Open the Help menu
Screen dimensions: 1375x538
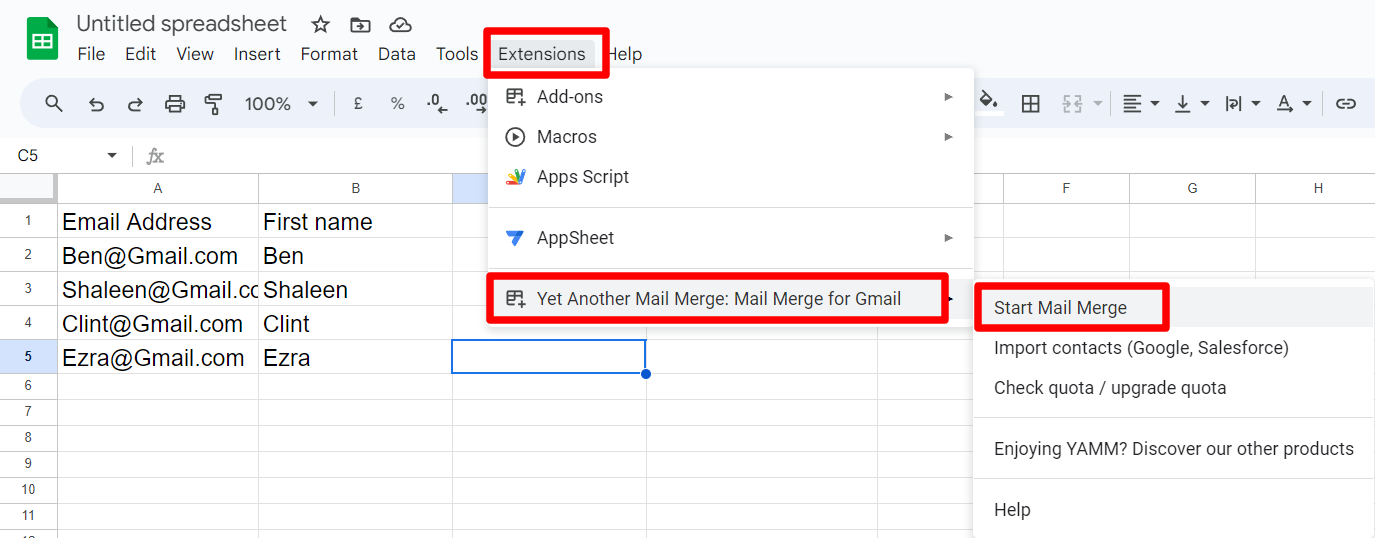[625, 54]
